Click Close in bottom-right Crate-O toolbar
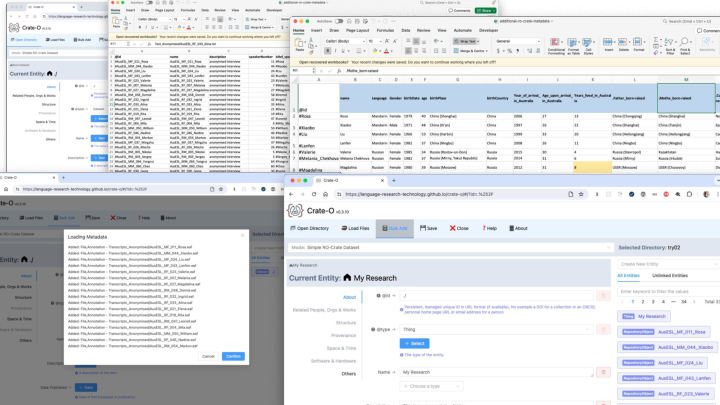This screenshot has height=405, width=720. (x=459, y=228)
